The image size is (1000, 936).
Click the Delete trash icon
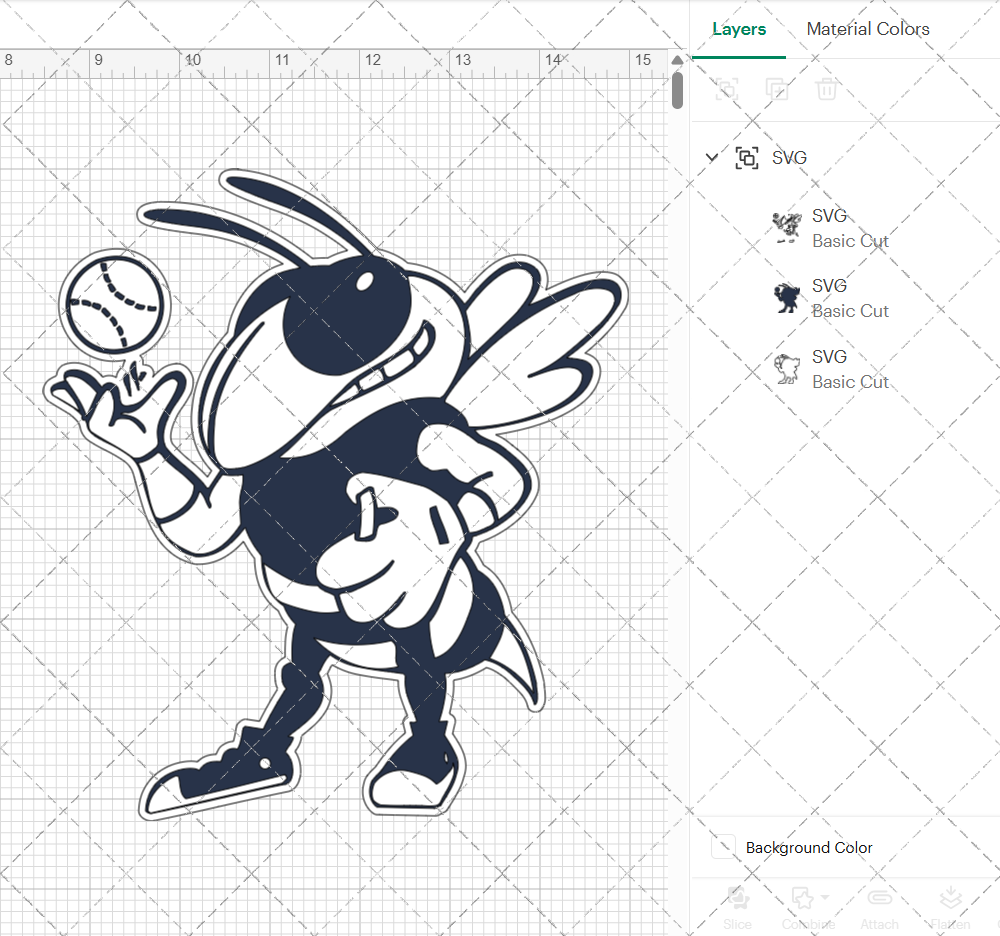coord(827,89)
